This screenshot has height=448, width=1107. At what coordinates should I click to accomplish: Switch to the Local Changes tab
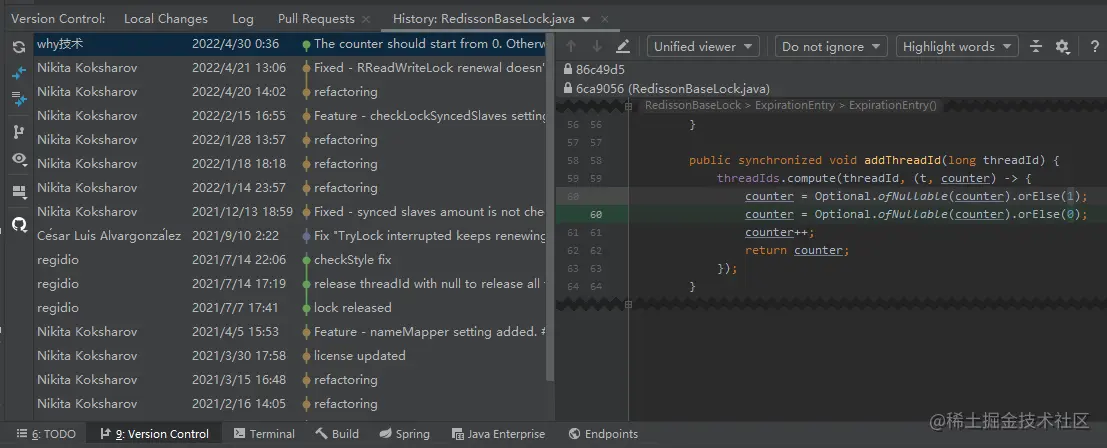tap(166, 19)
